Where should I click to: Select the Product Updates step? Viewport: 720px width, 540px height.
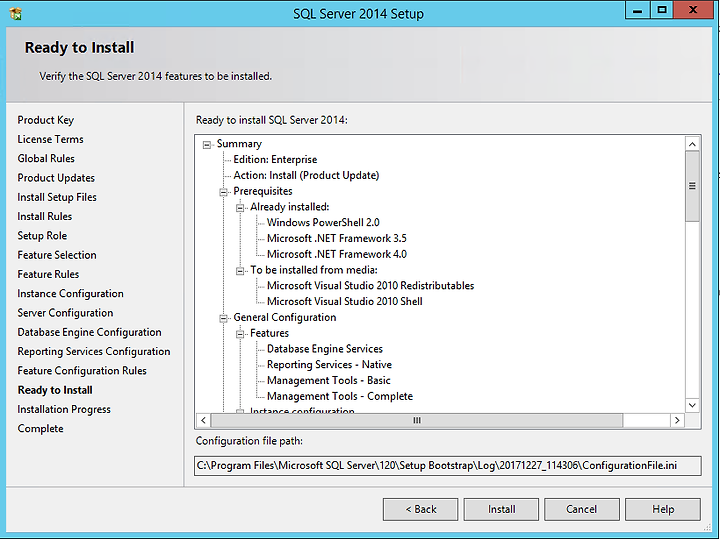point(56,178)
